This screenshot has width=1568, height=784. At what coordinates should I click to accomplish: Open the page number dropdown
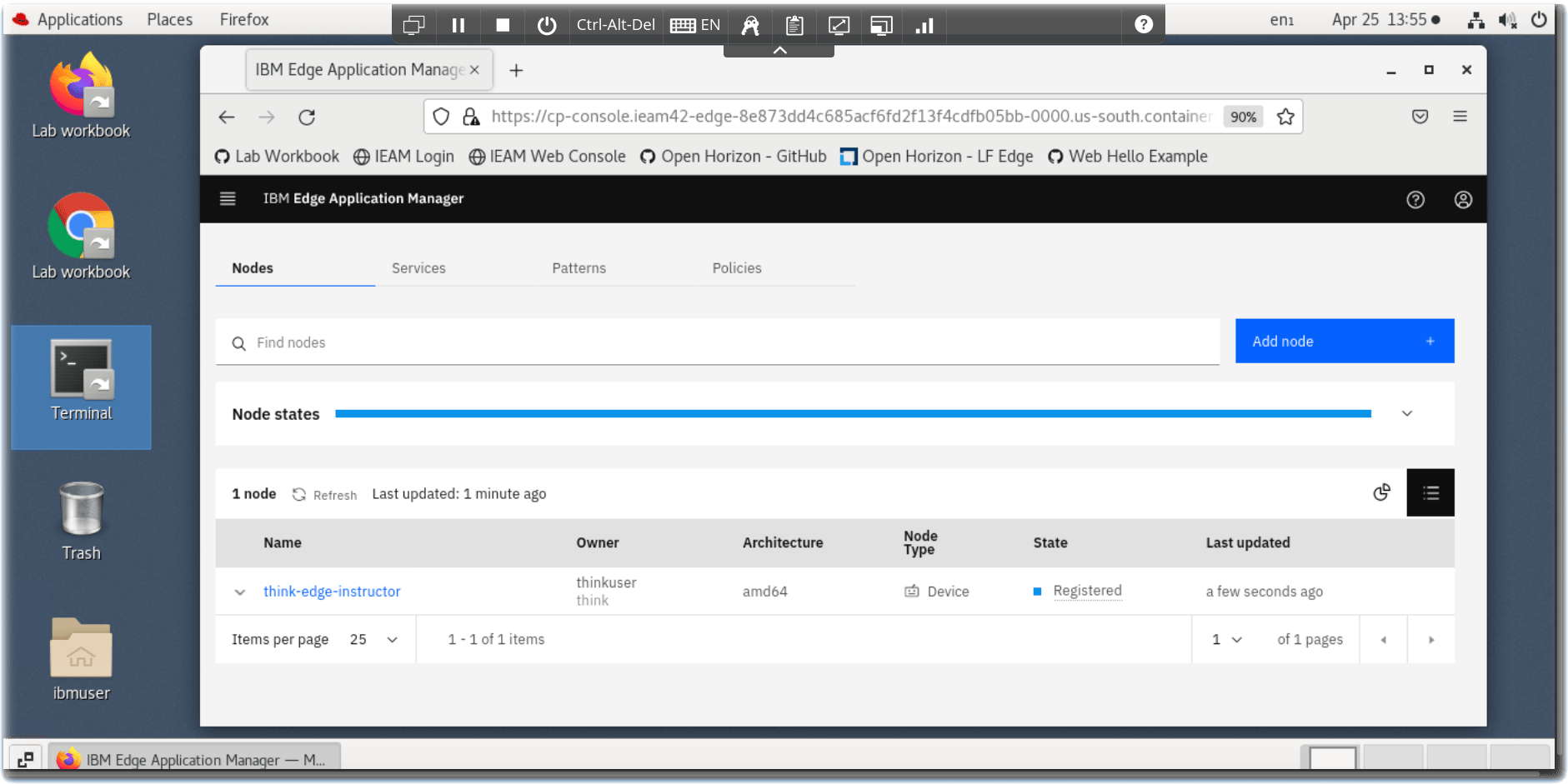coord(1226,640)
